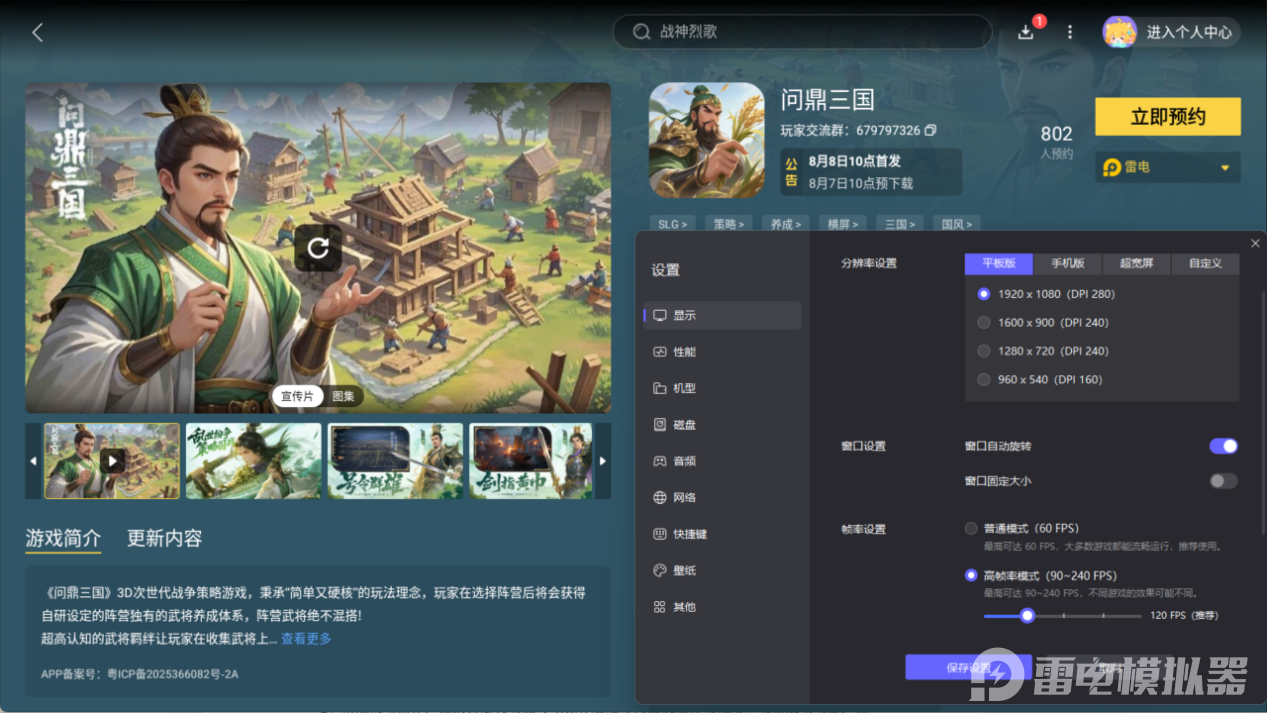Viewport: 1267px width, 713px height.
Task: Open 壁纸 wallpaper settings
Action: point(722,571)
